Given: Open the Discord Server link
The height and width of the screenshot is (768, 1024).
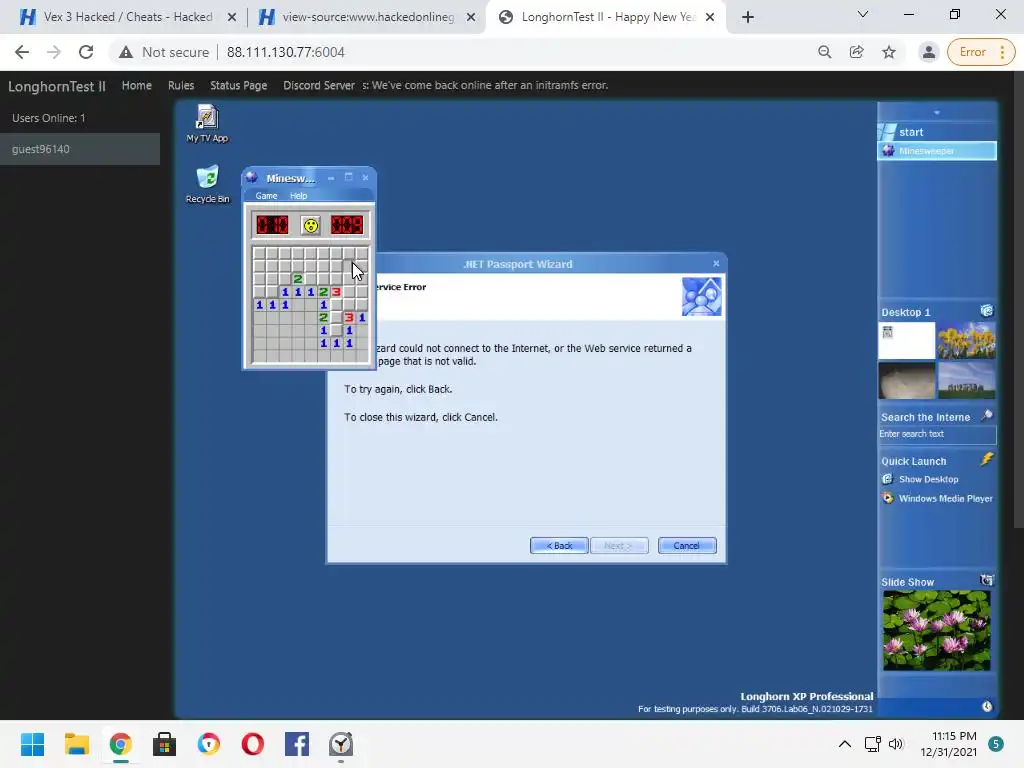Looking at the screenshot, I should 319,86.
